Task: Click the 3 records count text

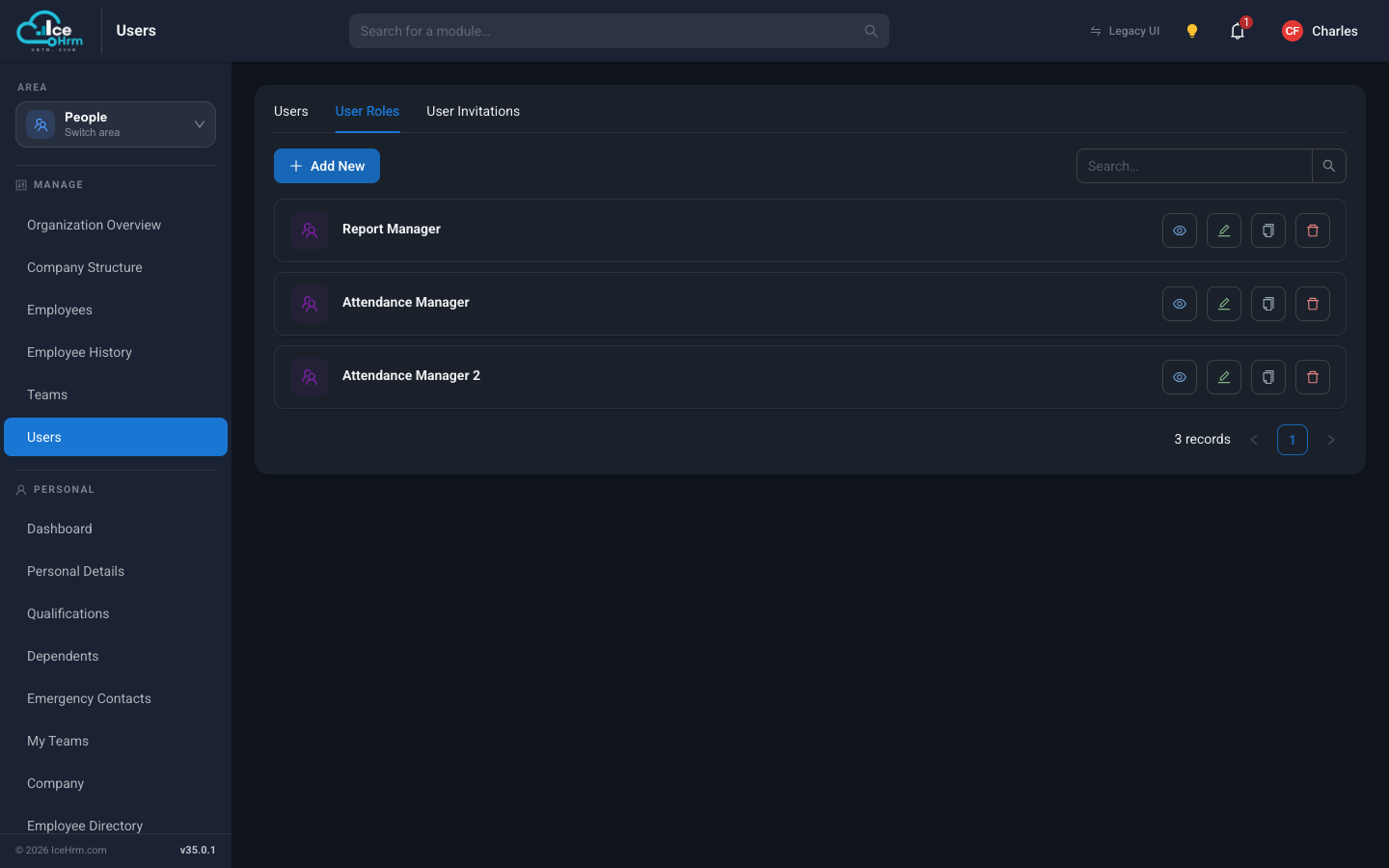Action: [1202, 439]
